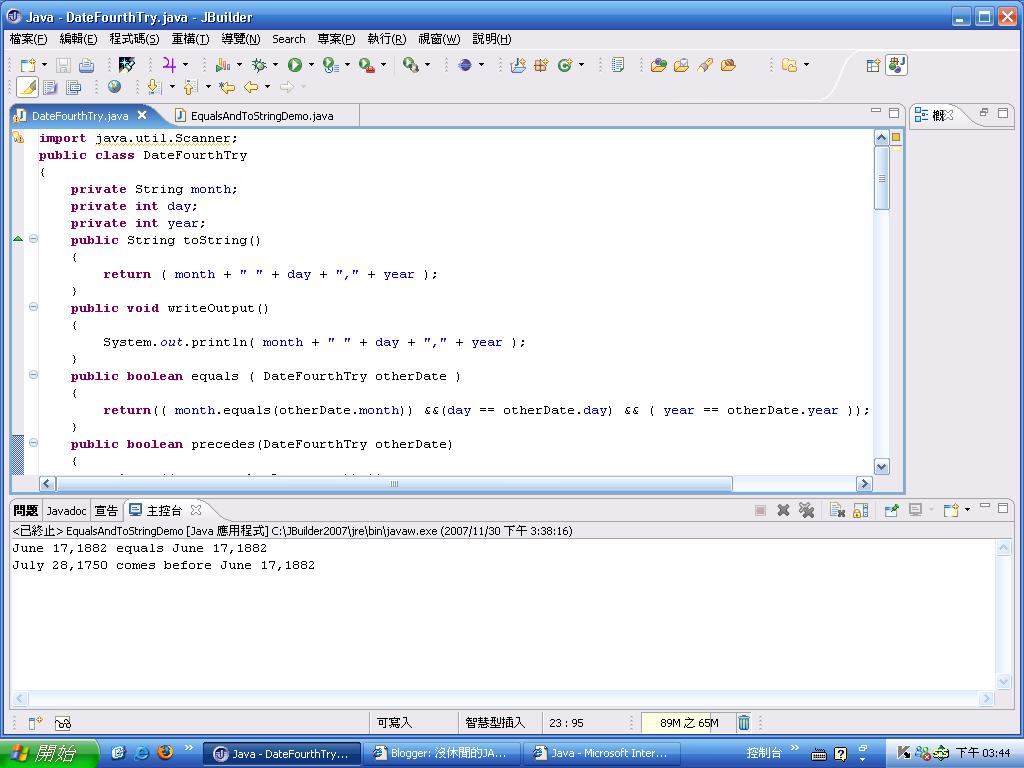Click the 開始 Start button
1024x768 pixels.
click(x=48, y=754)
